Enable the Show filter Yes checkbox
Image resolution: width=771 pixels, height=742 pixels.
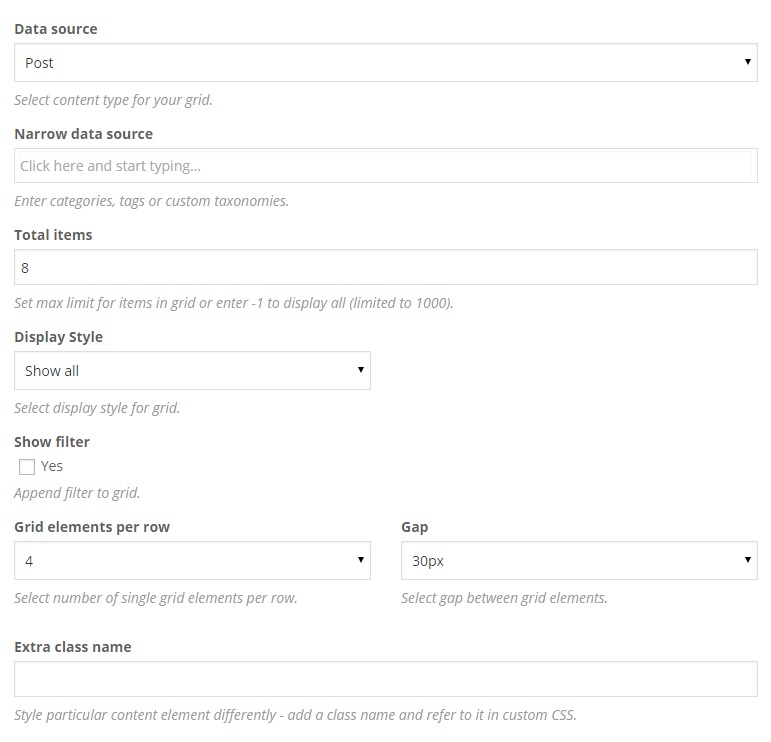click(27, 467)
